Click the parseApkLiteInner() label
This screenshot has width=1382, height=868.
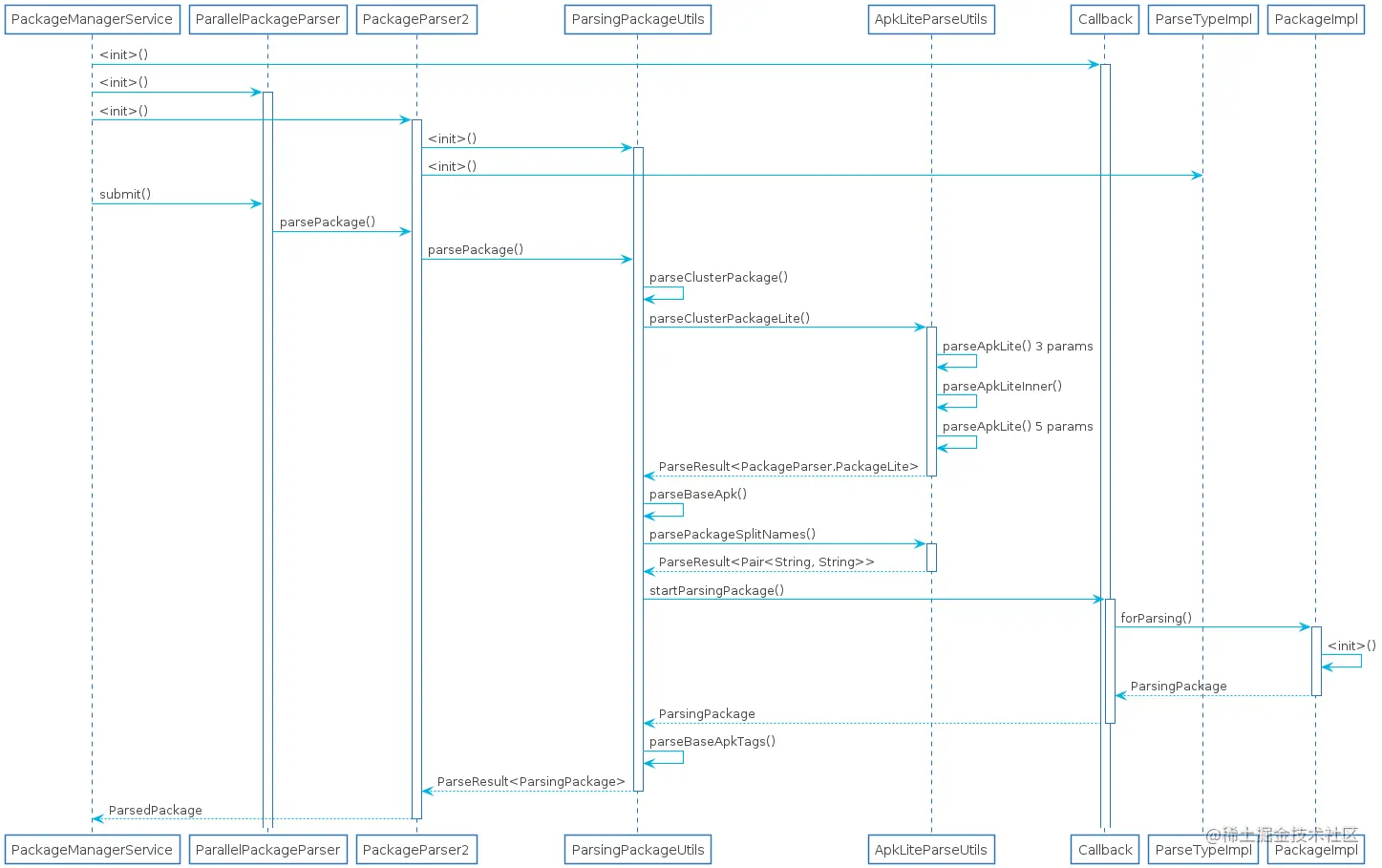tap(1002, 386)
